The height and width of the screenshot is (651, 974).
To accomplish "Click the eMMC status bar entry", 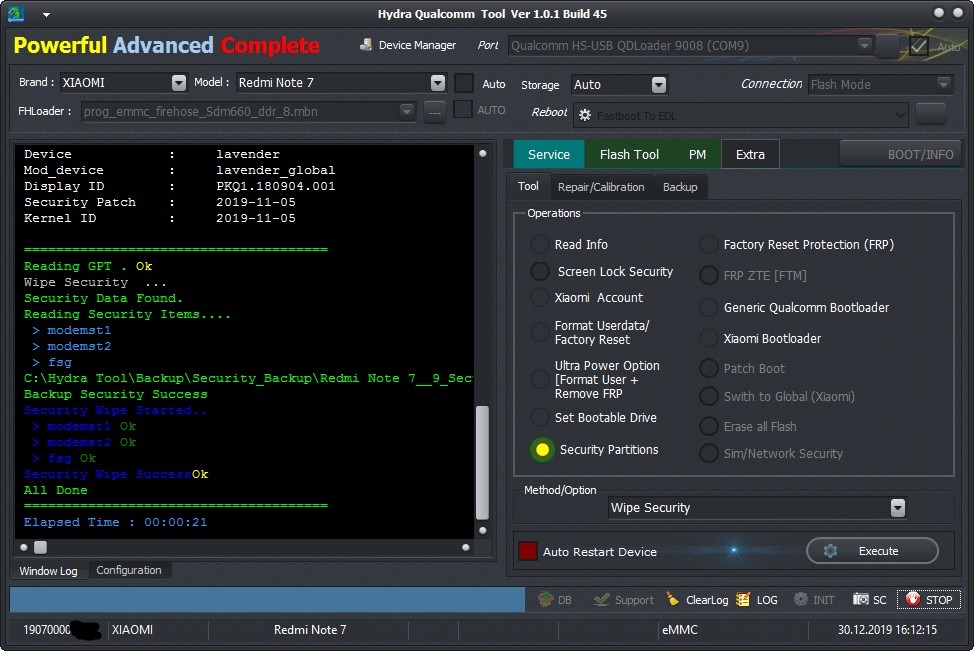I will [x=680, y=630].
